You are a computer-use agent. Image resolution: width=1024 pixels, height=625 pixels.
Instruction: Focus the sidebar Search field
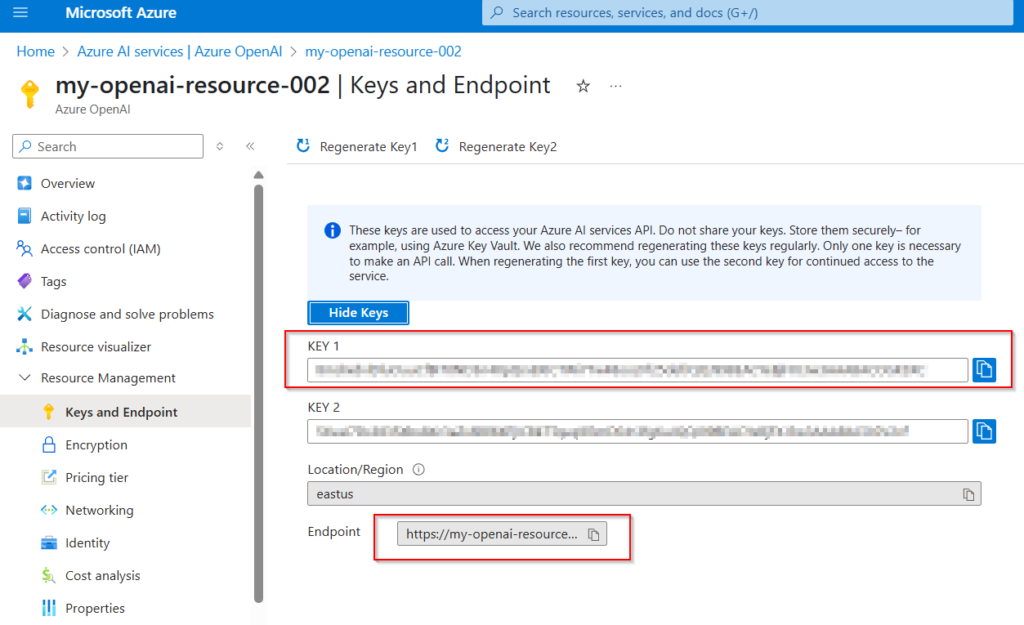tap(108, 146)
